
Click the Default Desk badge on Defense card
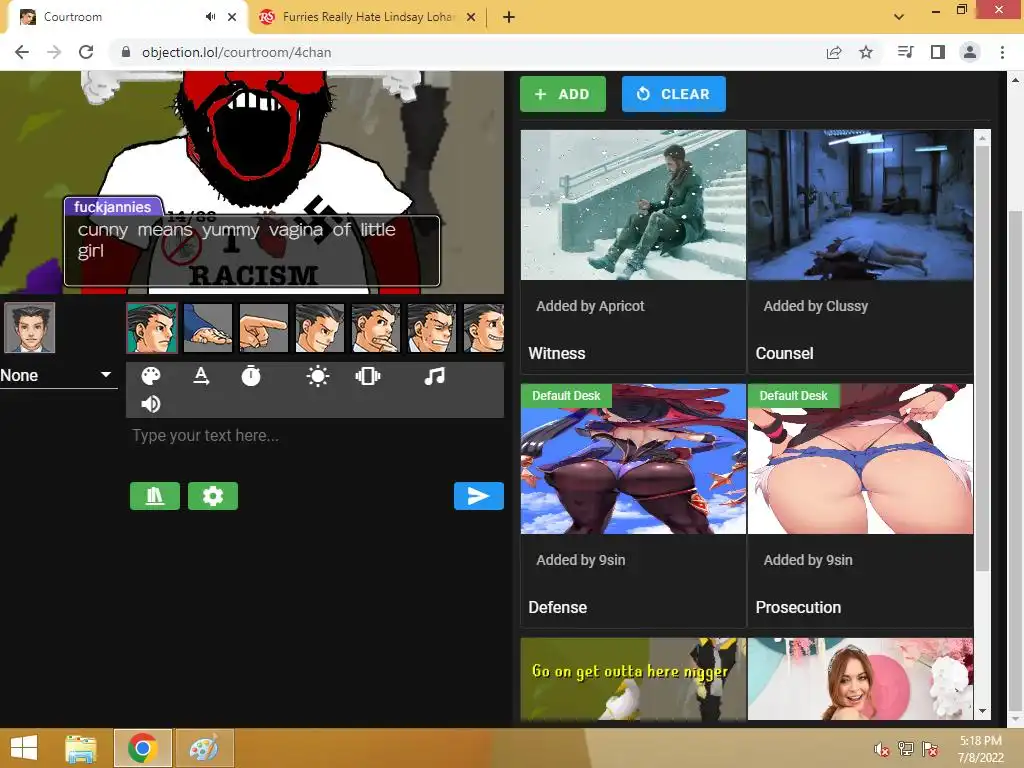566,396
